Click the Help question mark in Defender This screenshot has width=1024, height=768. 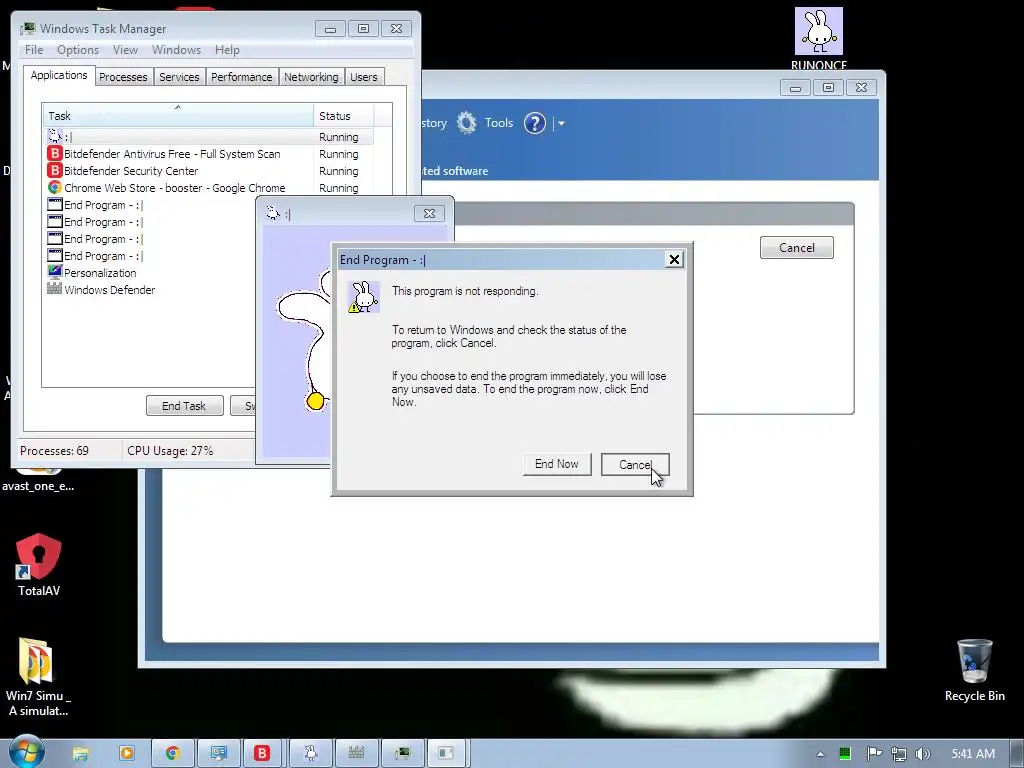pyautogui.click(x=534, y=123)
